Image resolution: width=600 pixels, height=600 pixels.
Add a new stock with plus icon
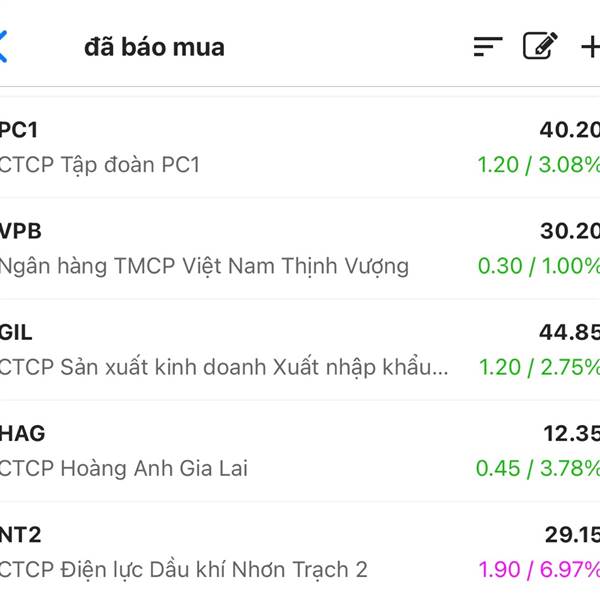[590, 47]
